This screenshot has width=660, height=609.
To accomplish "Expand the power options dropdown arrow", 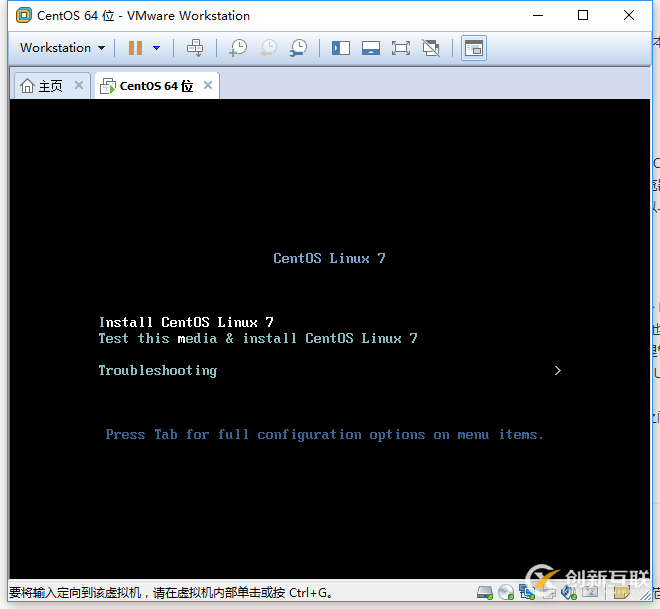I will pos(157,48).
